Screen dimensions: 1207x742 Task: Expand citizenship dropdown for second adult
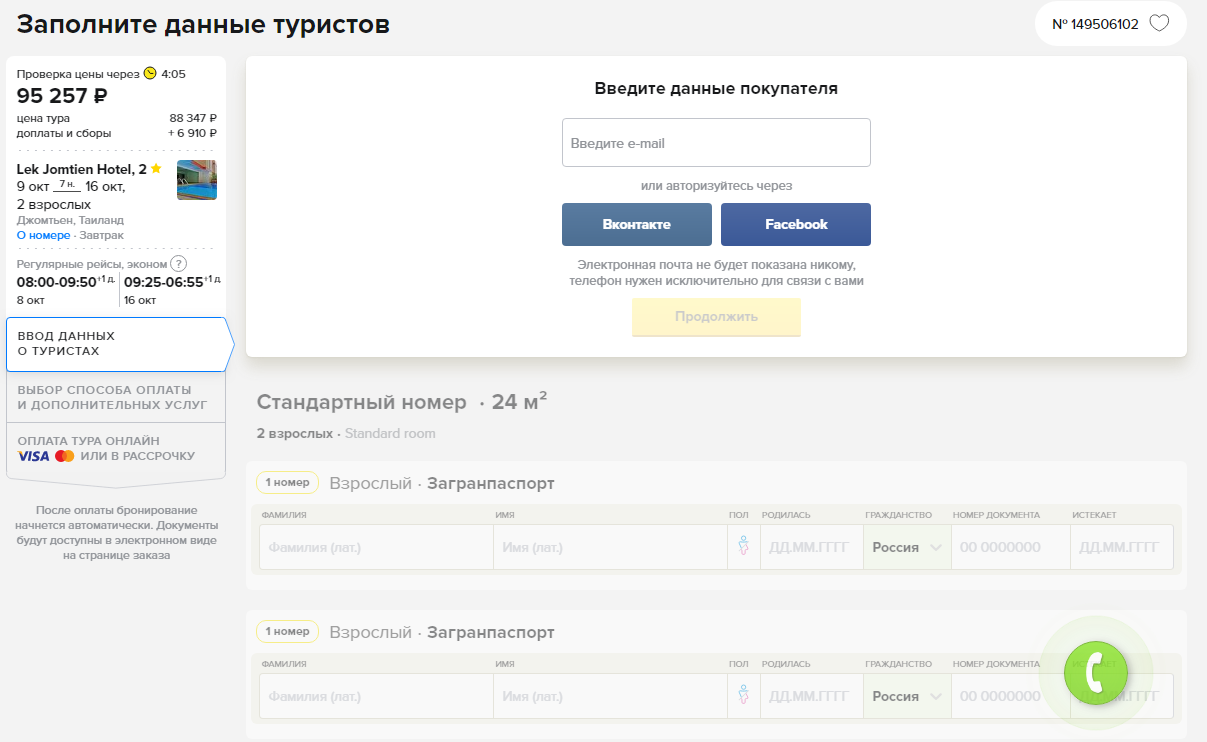pos(906,696)
